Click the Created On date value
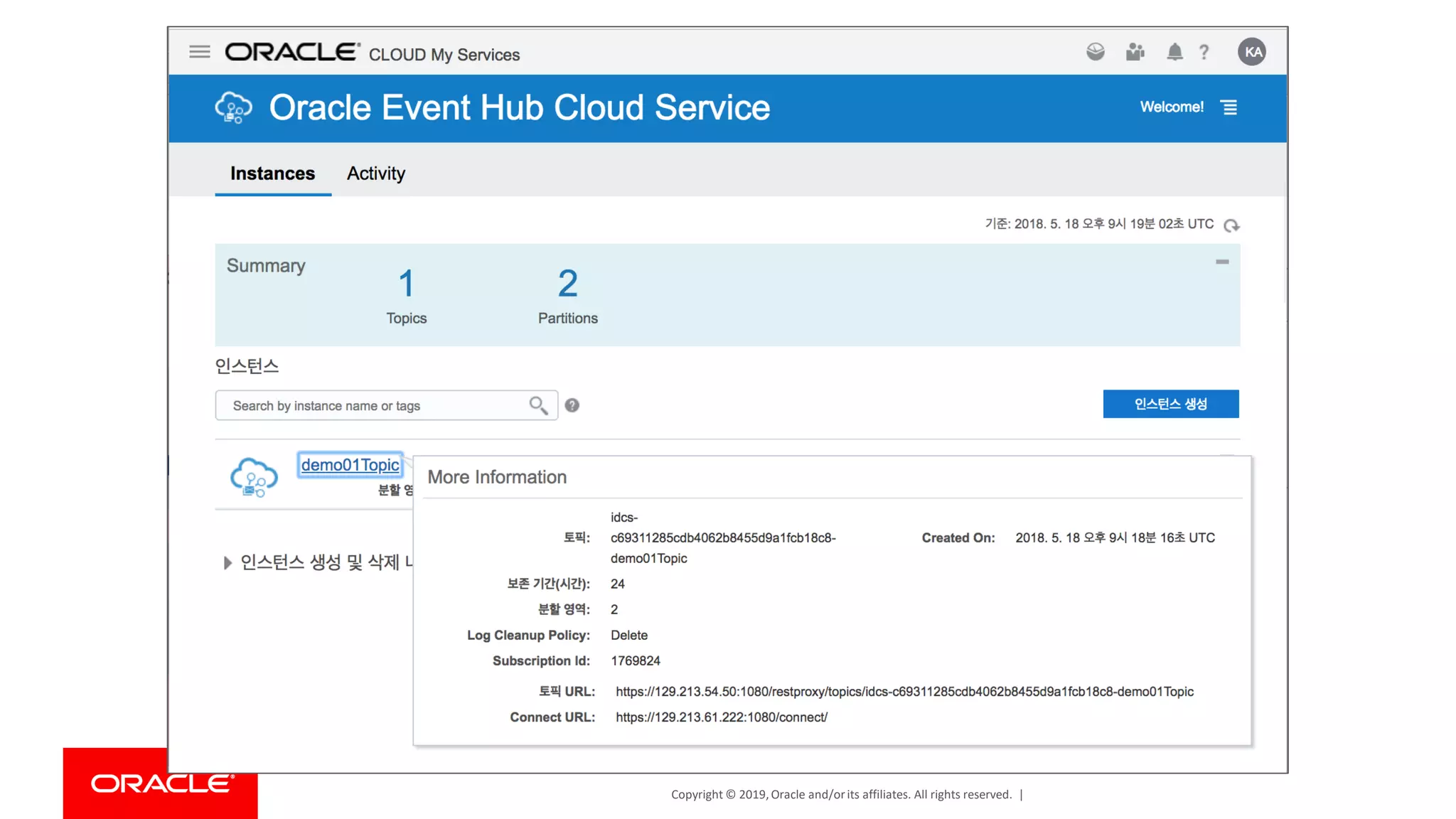 [1115, 538]
